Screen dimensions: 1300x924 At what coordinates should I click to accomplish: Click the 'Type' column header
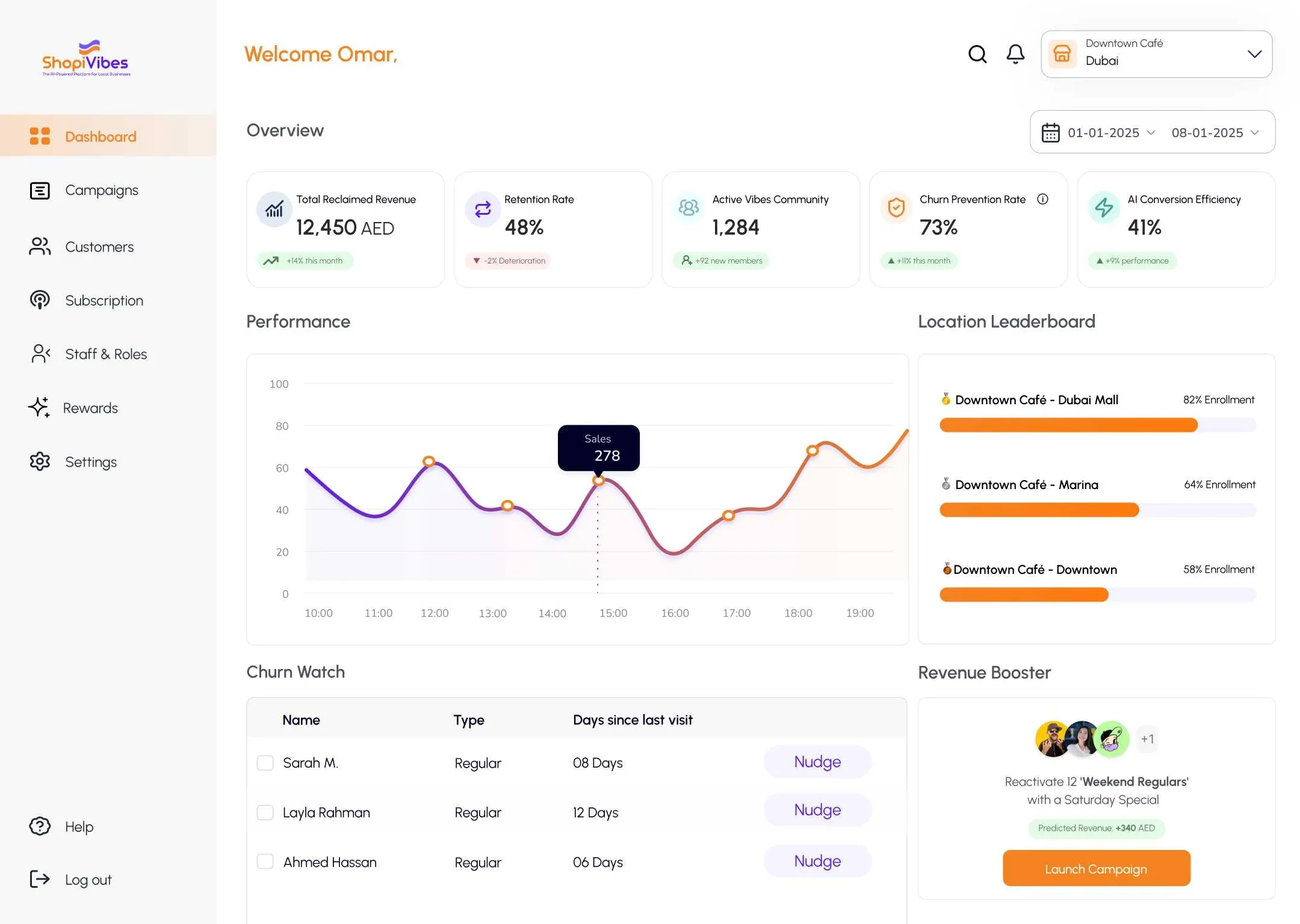tap(469, 719)
